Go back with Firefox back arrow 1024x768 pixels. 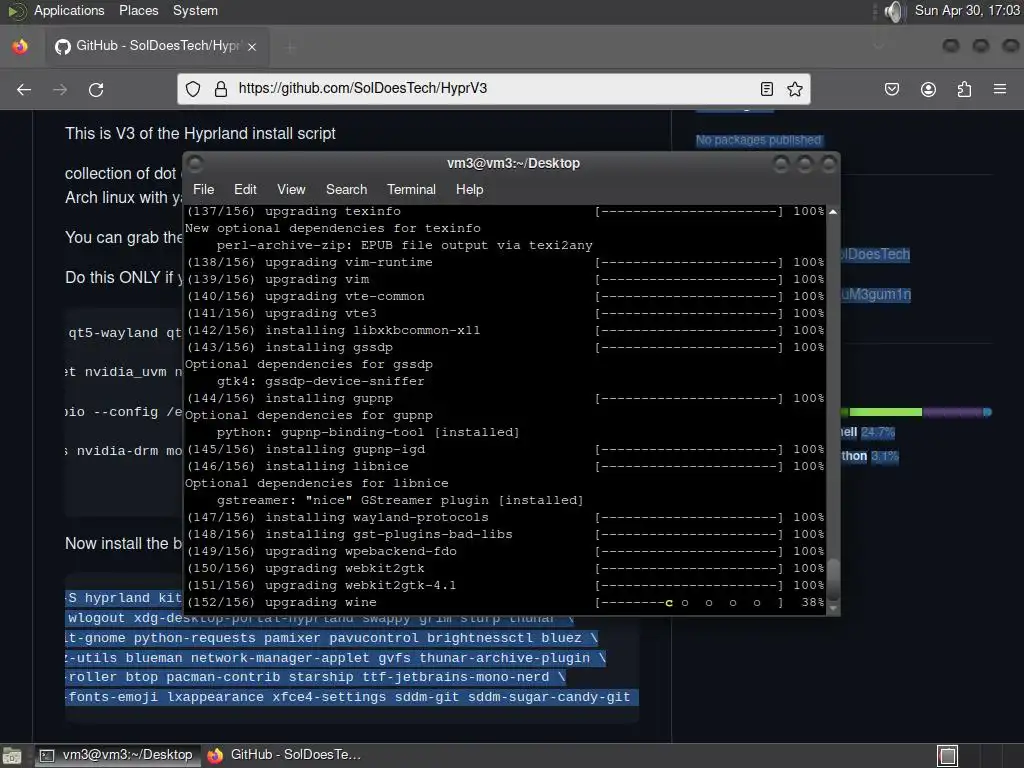tap(24, 89)
